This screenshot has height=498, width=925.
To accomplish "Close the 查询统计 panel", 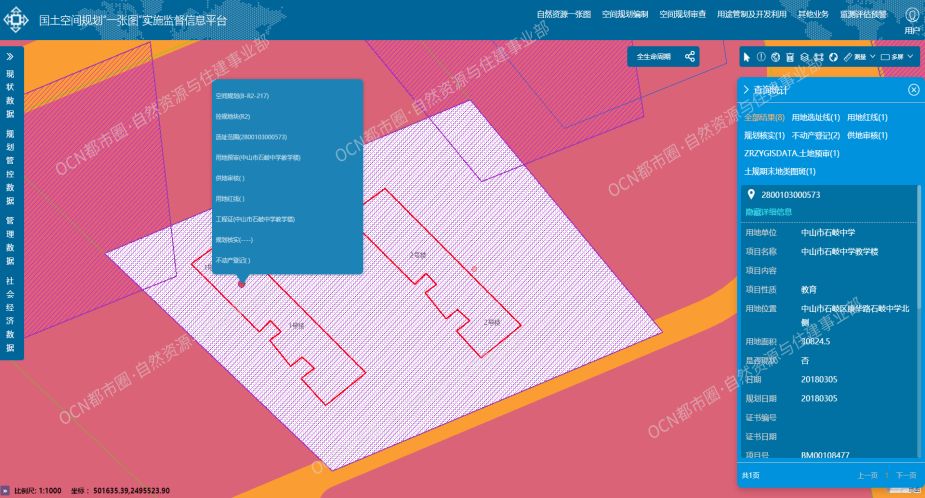I will [913, 90].
